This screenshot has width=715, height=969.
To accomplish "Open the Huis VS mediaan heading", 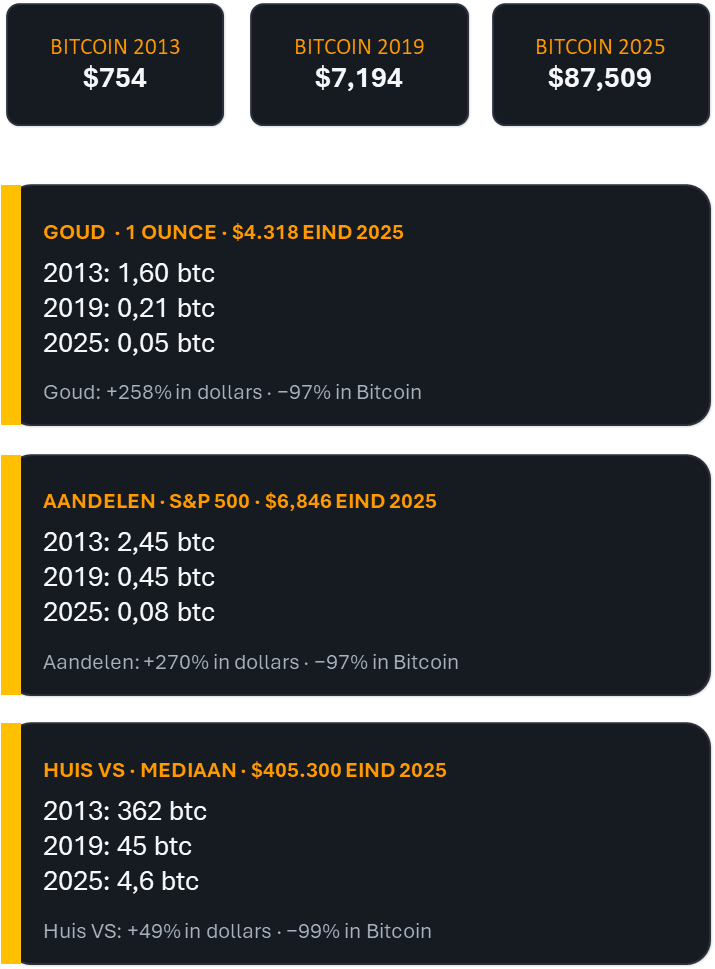I will point(245,770).
